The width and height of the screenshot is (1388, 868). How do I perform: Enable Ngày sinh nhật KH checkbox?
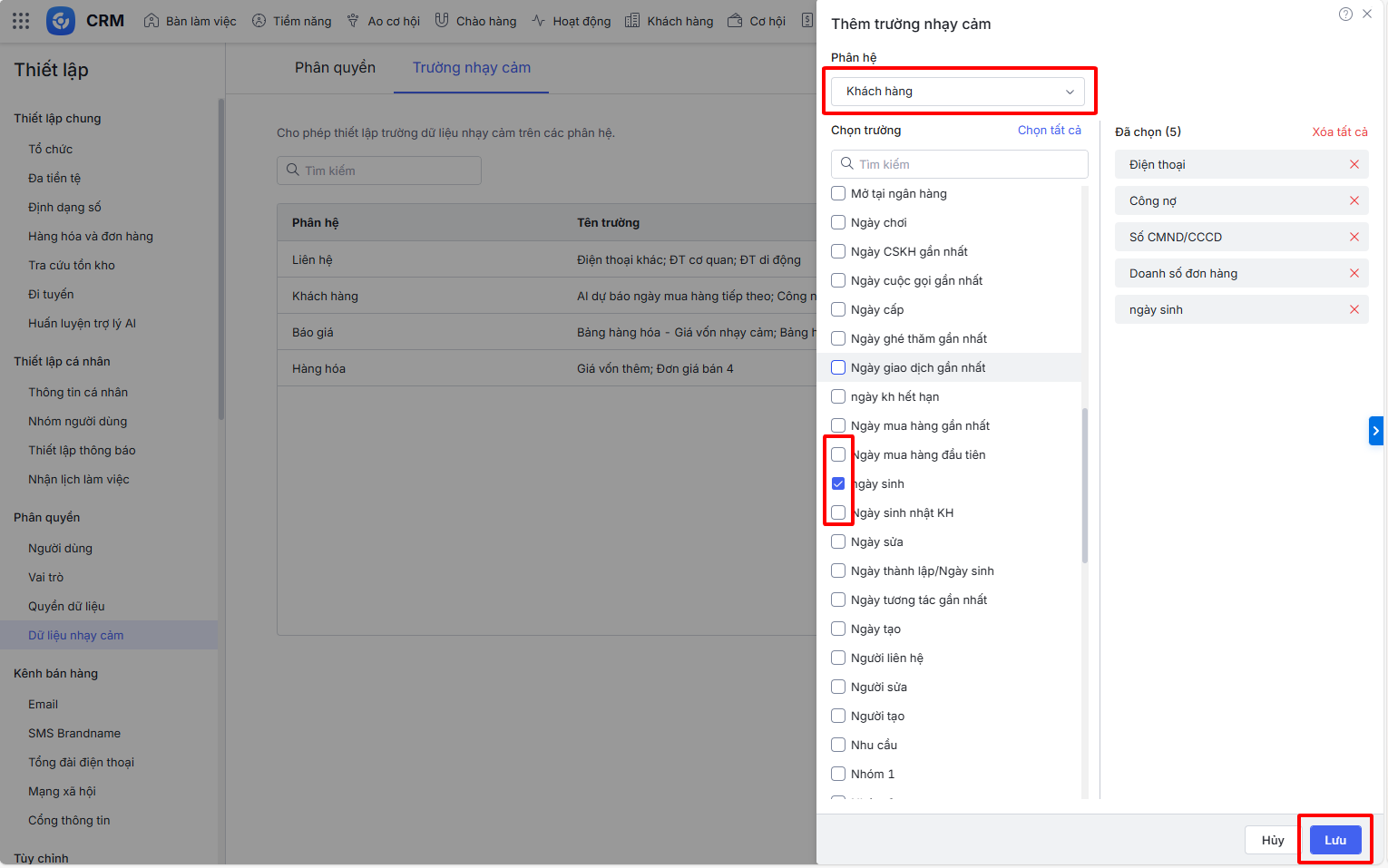click(x=838, y=512)
